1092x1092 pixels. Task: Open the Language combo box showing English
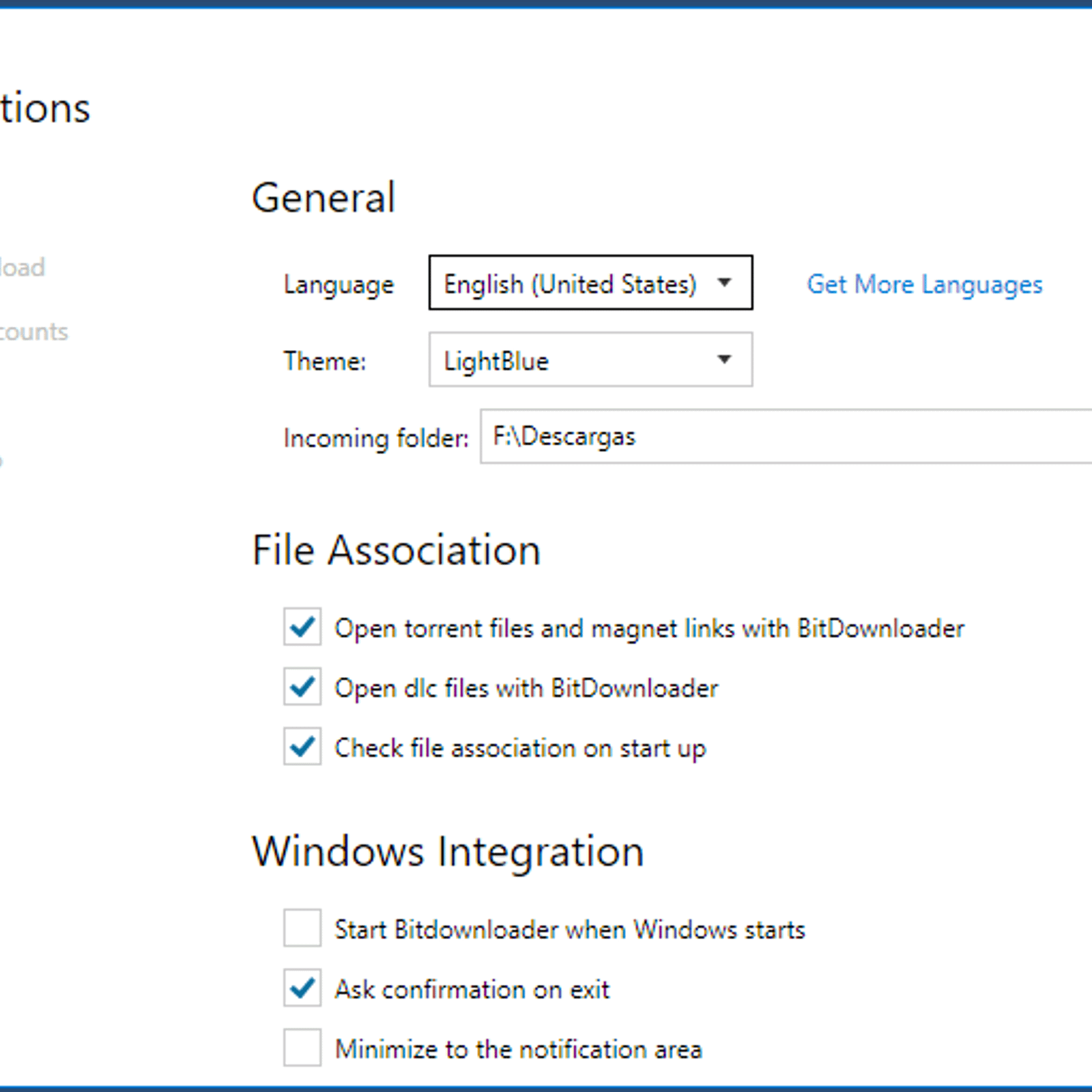(x=570, y=283)
